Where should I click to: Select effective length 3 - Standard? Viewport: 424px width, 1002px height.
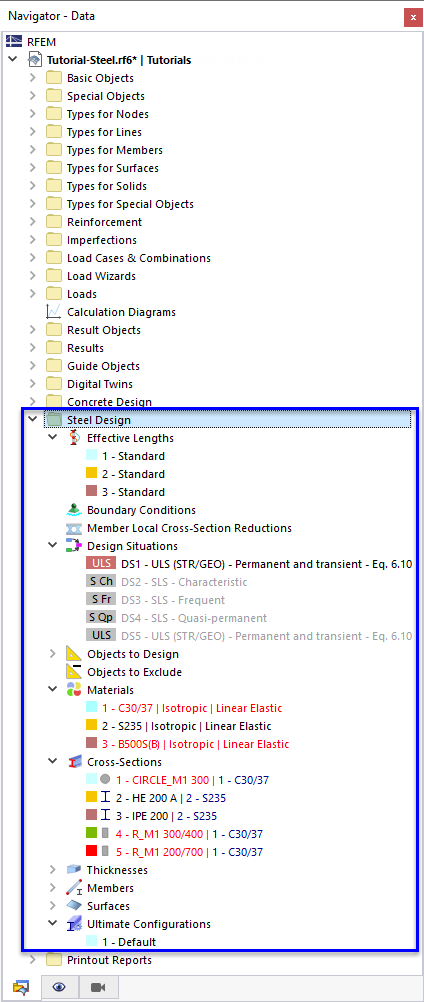[x=133, y=492]
